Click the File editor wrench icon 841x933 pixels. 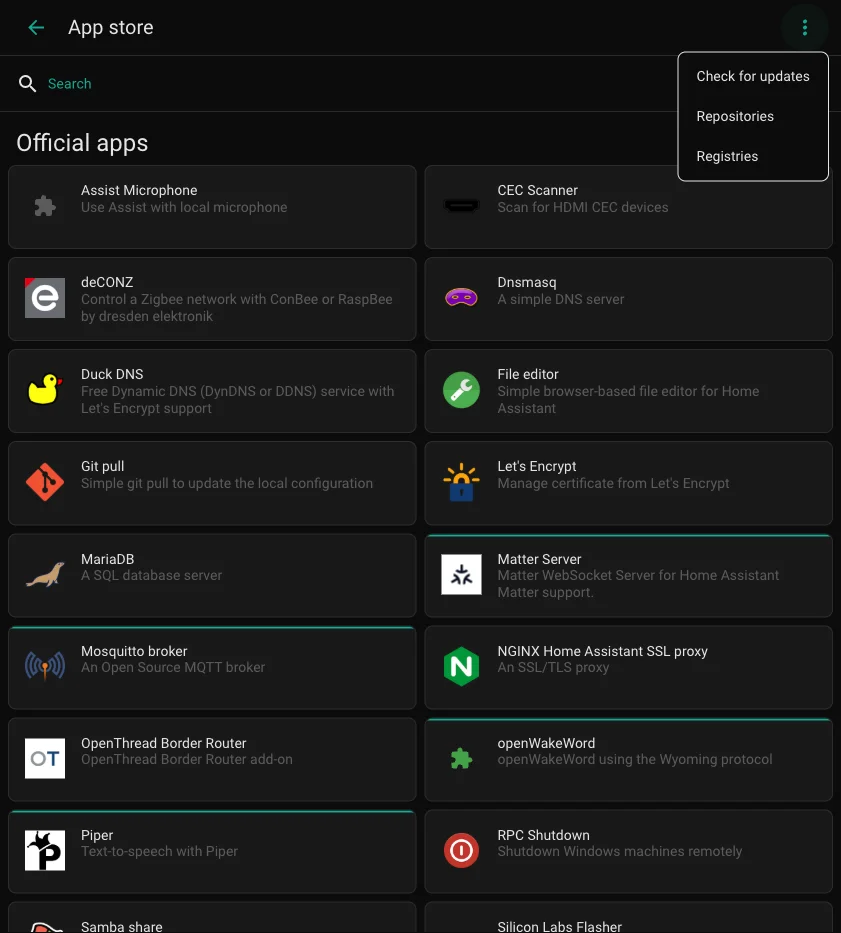460,390
